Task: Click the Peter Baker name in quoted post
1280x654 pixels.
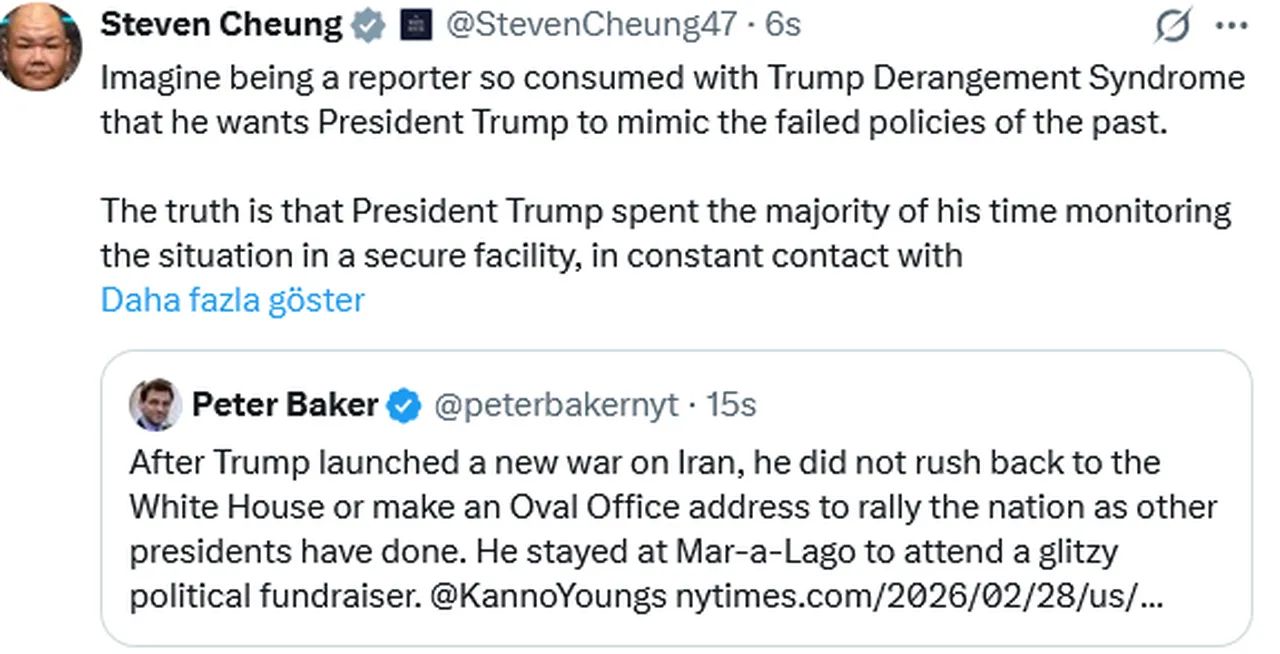Action: (x=284, y=404)
